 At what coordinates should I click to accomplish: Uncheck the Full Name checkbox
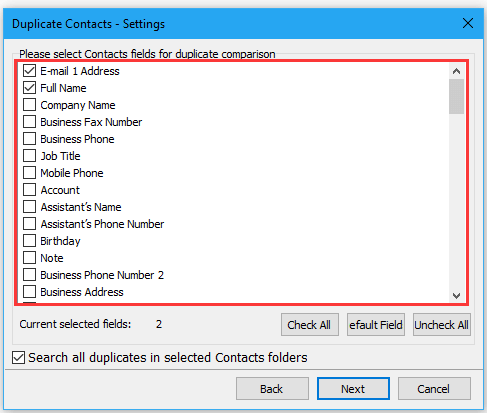29,88
